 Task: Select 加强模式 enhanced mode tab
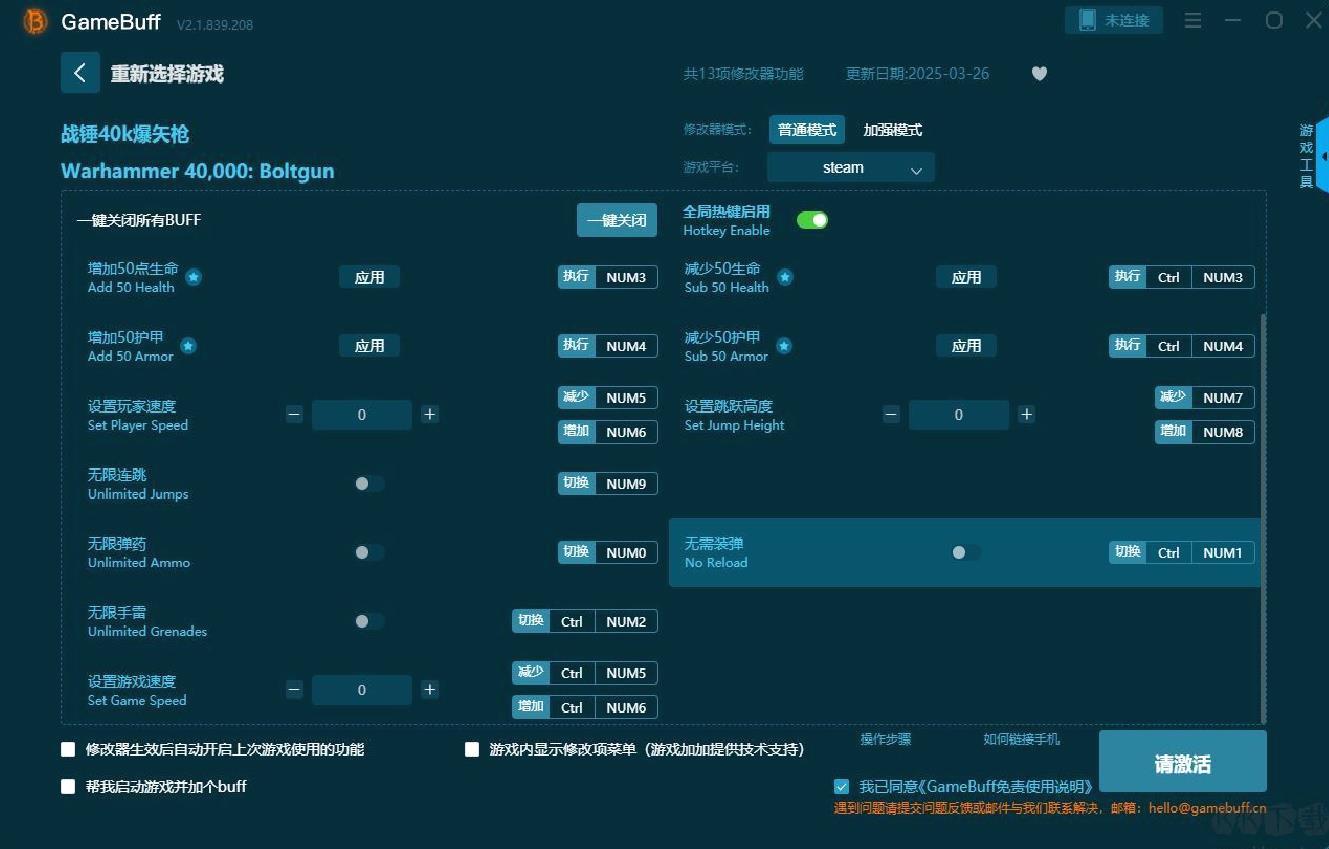tap(893, 130)
